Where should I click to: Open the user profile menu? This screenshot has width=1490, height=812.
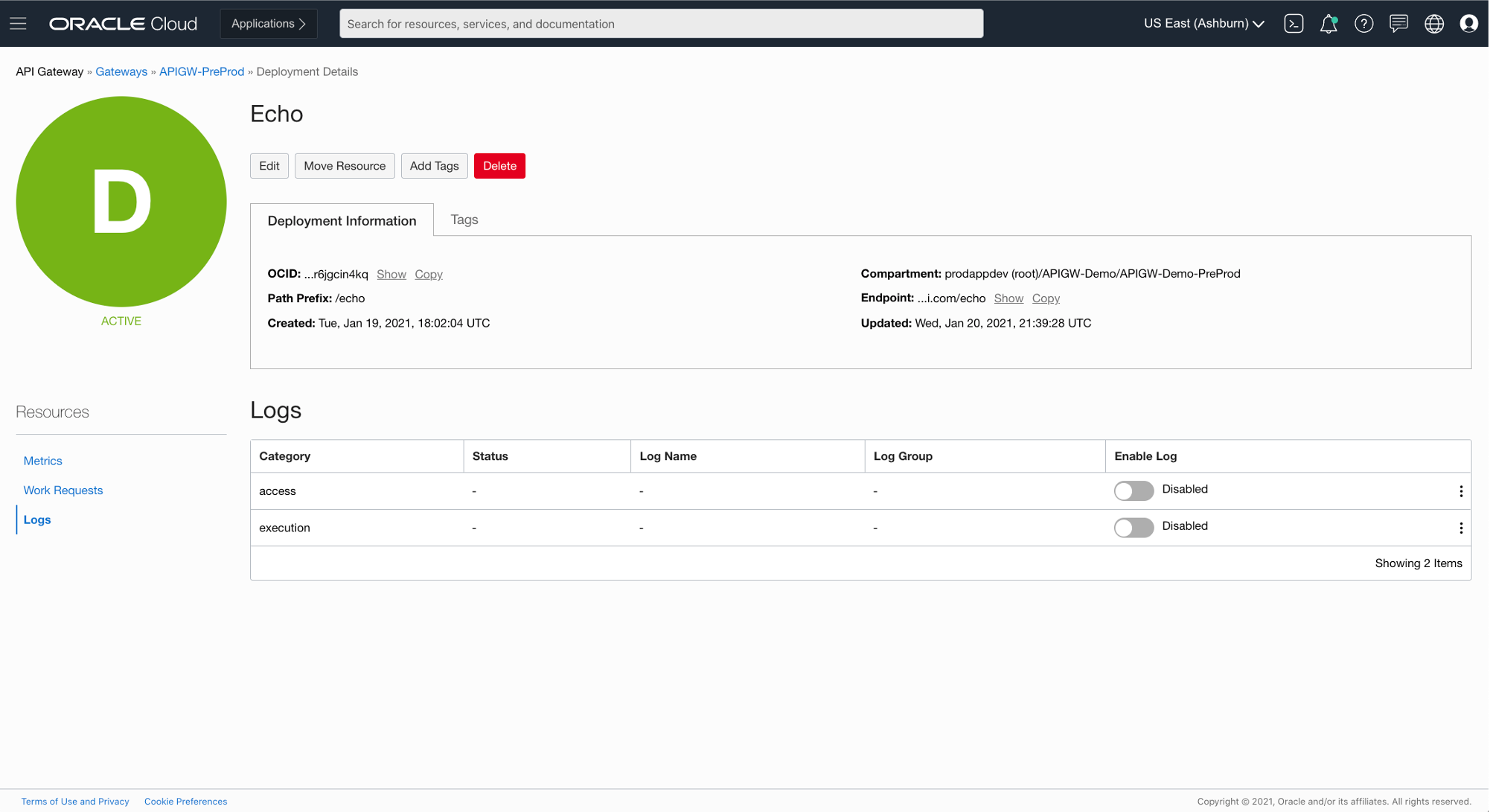point(1469,23)
